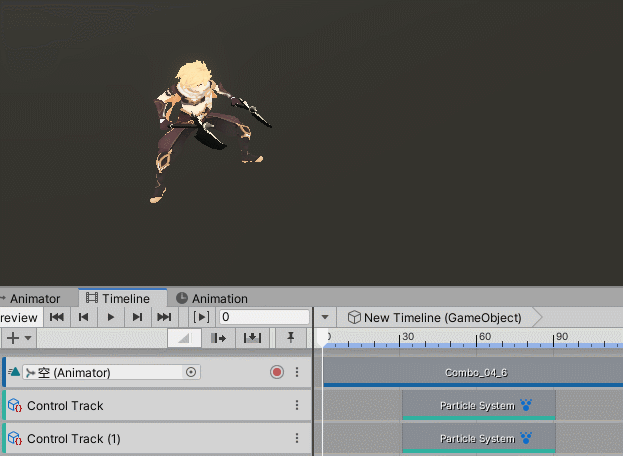The image size is (623, 456).
Task: Open timeline selector dropdown arrow
Action: pyautogui.click(x=325, y=317)
